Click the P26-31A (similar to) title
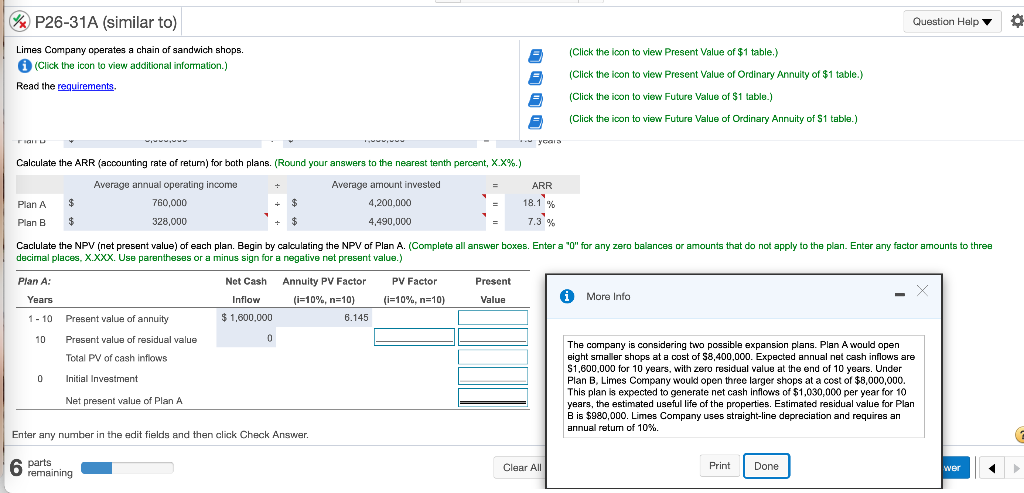The width and height of the screenshot is (1024, 493). (x=106, y=22)
